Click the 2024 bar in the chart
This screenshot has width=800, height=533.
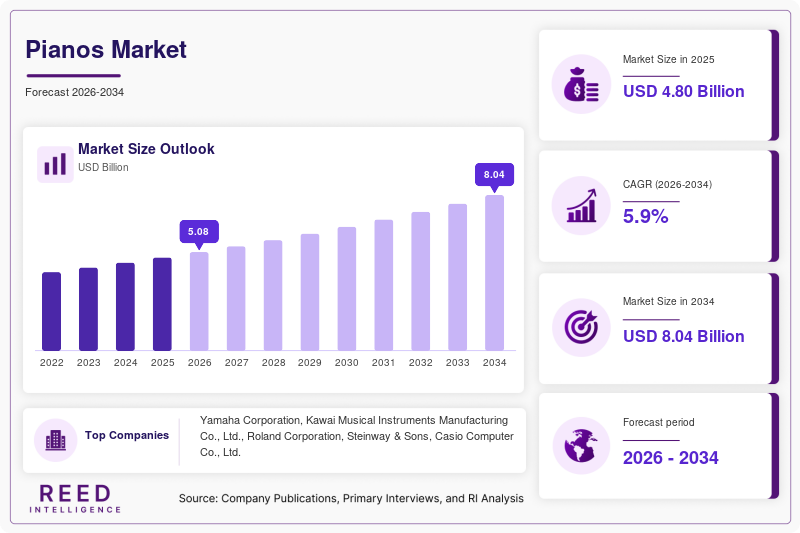(126, 307)
